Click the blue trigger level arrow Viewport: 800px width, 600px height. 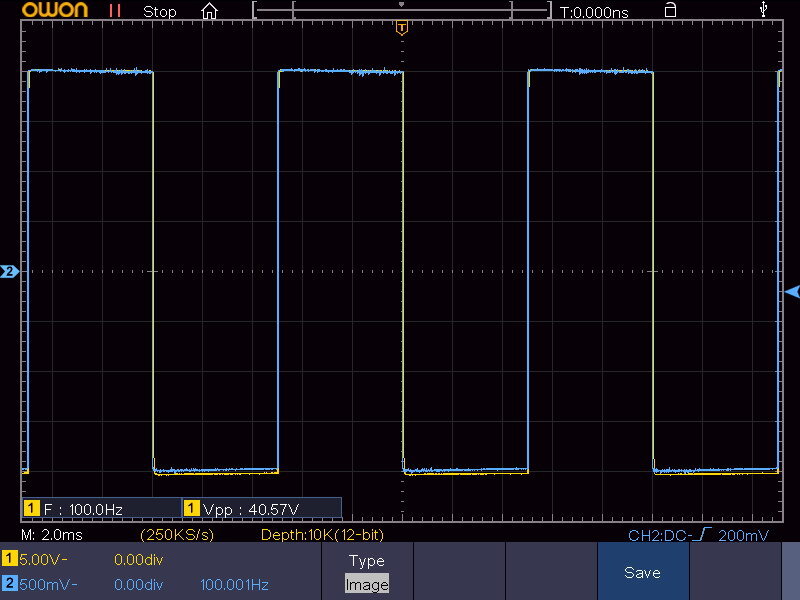pyautogui.click(x=792, y=291)
